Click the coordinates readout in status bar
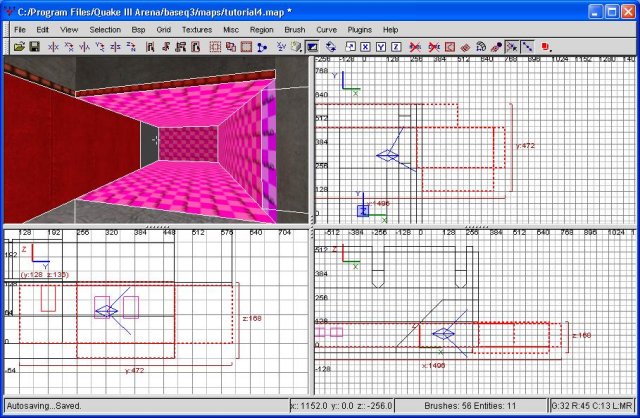 [x=341, y=406]
